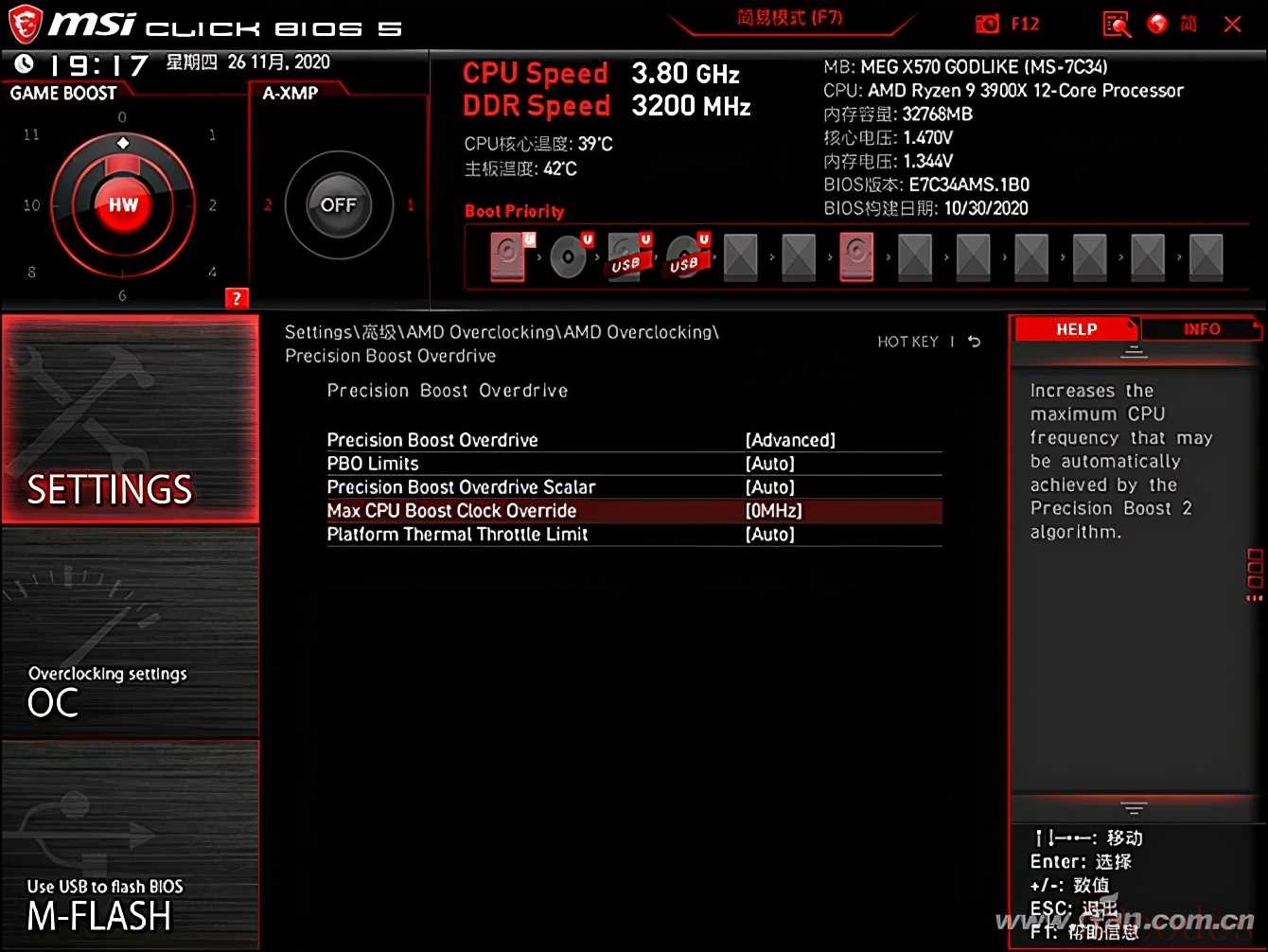This screenshot has width=1268, height=952.
Task: Select the PBO Limits row label
Action: [x=373, y=464]
